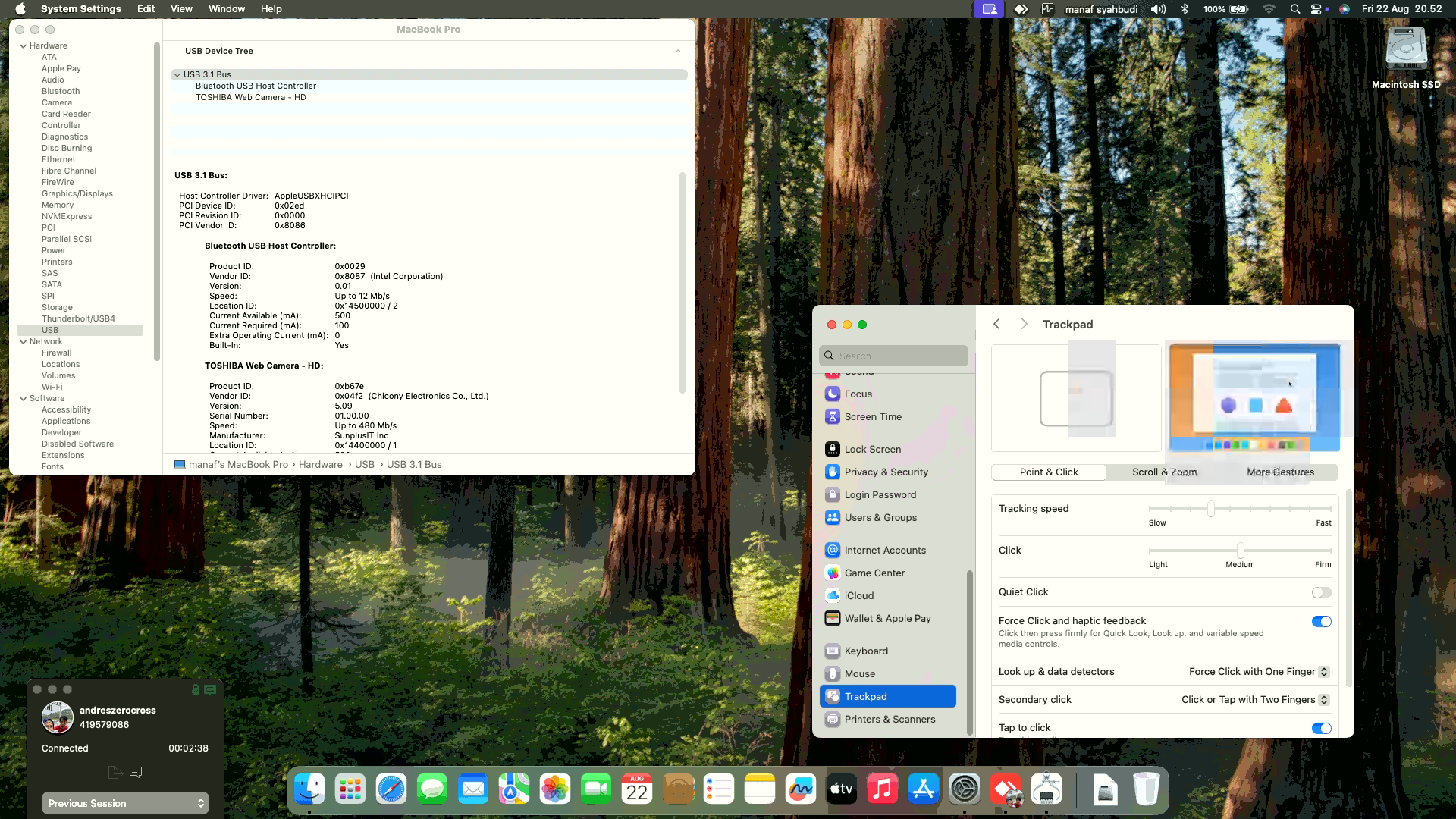Open the View menu

point(181,9)
